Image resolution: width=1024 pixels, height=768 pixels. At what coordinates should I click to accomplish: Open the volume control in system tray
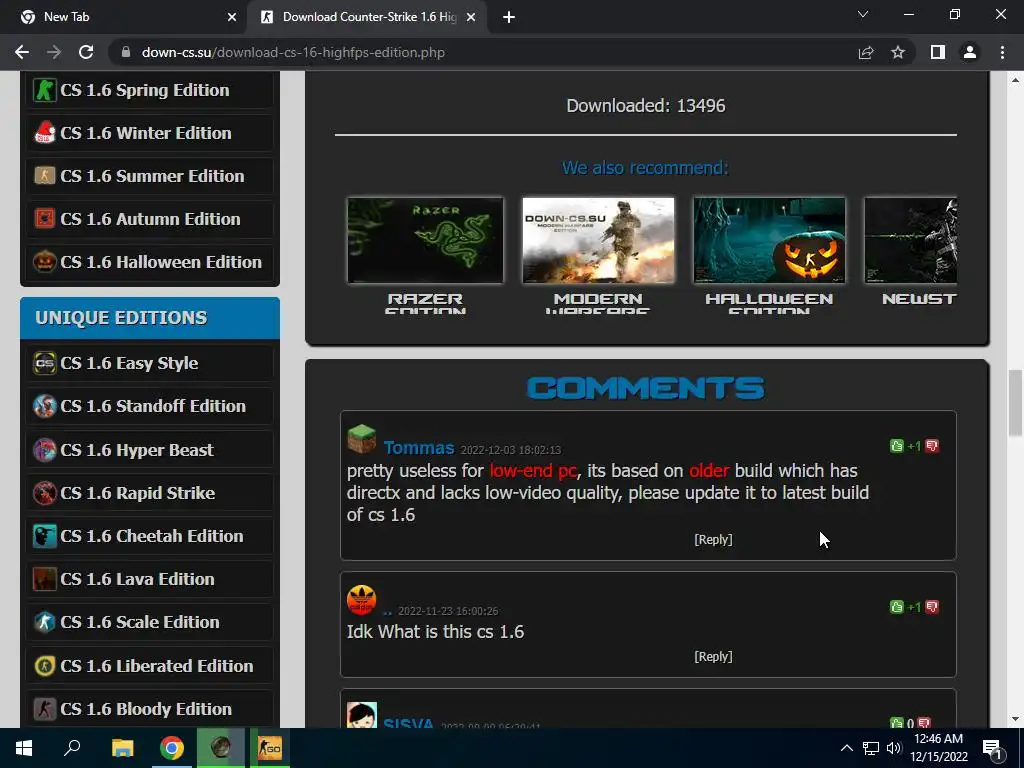coord(894,748)
